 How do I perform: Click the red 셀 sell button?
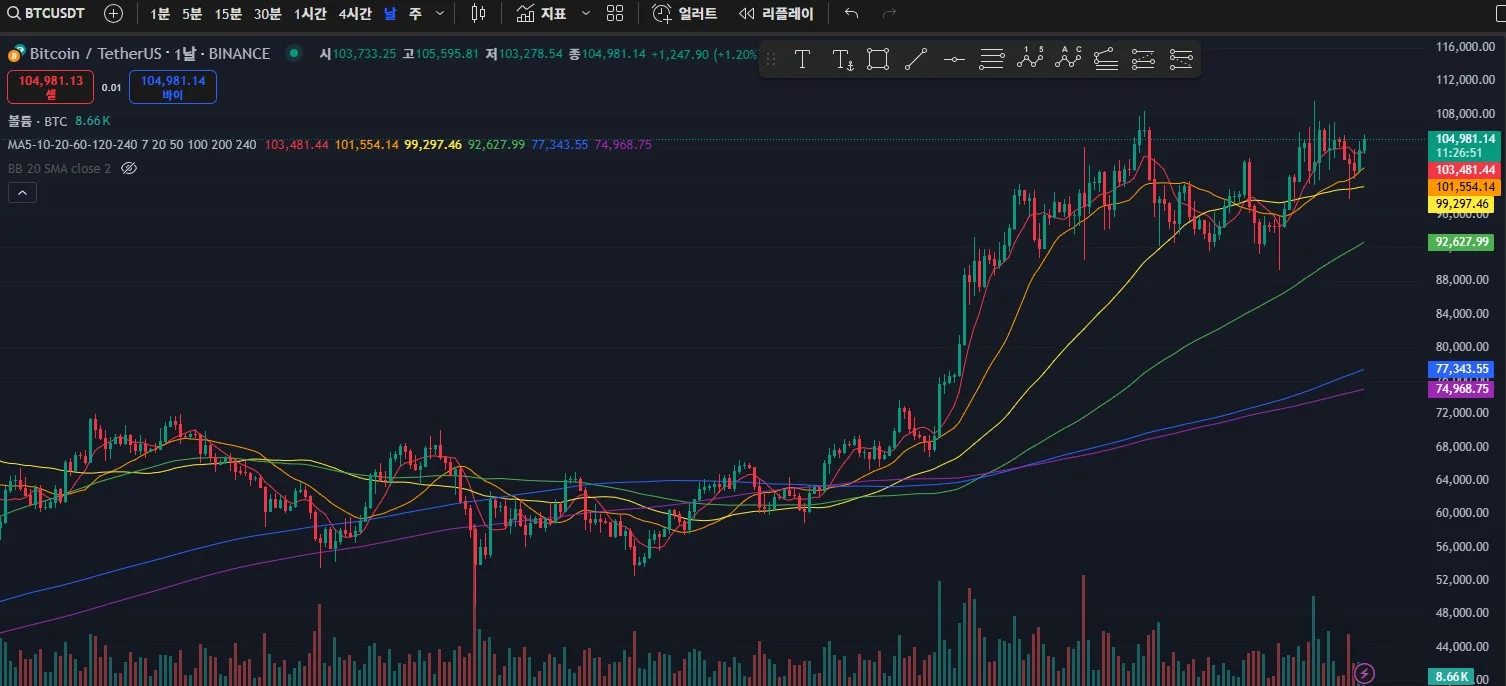point(50,87)
